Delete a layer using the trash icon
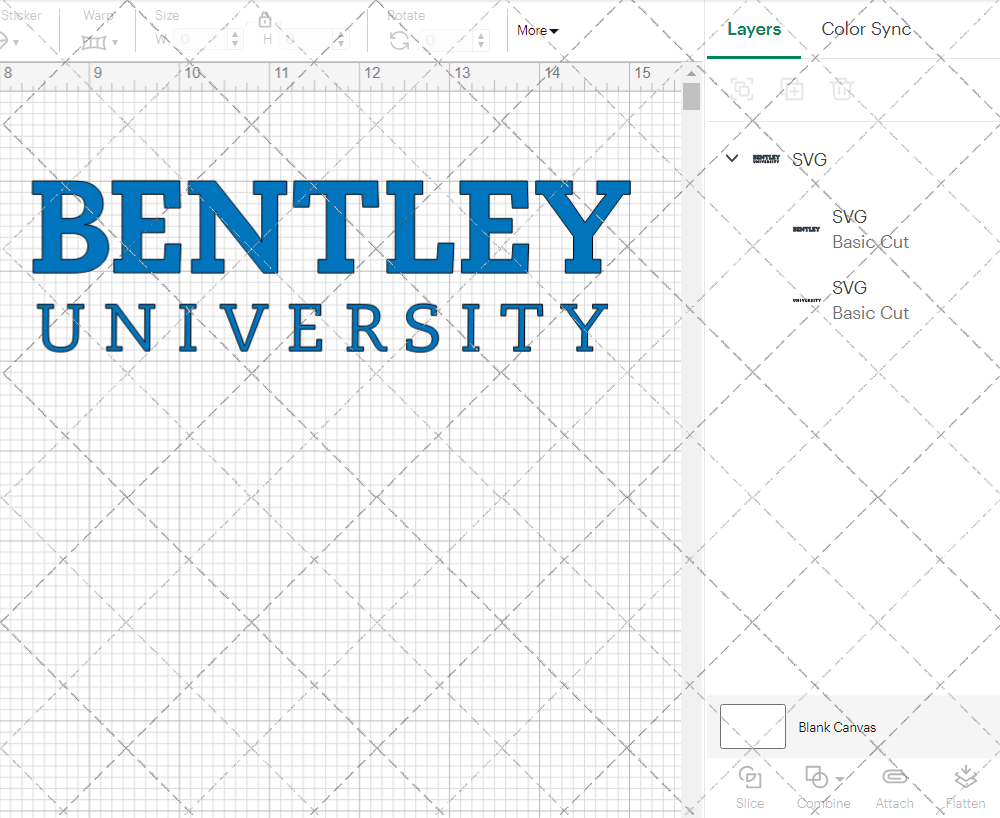The image size is (1000, 818). [843, 89]
